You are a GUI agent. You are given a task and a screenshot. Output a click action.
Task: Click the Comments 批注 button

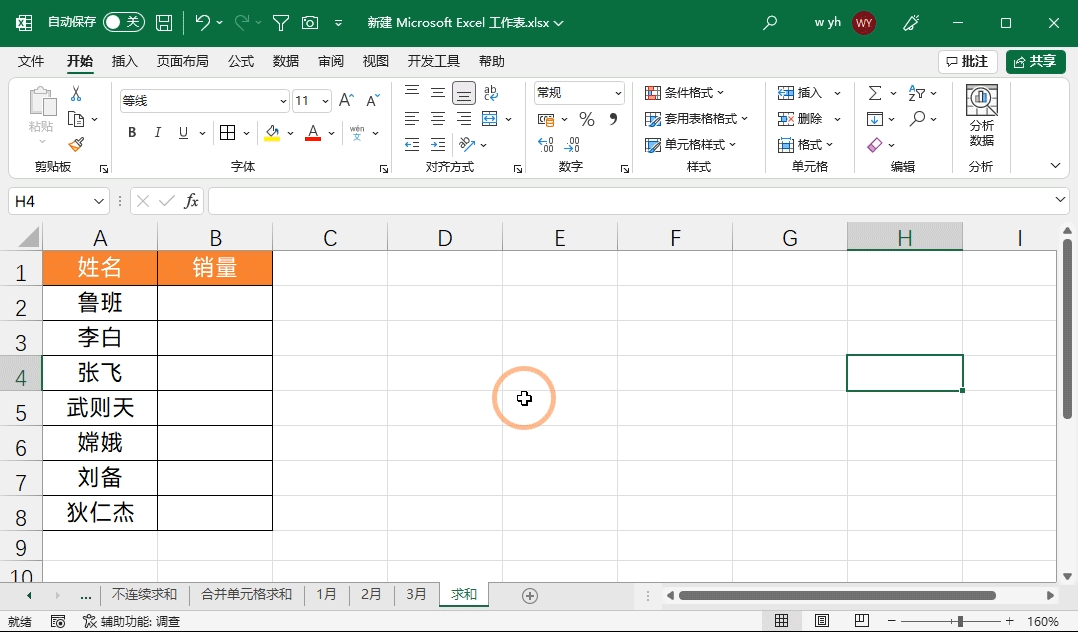coord(967,61)
